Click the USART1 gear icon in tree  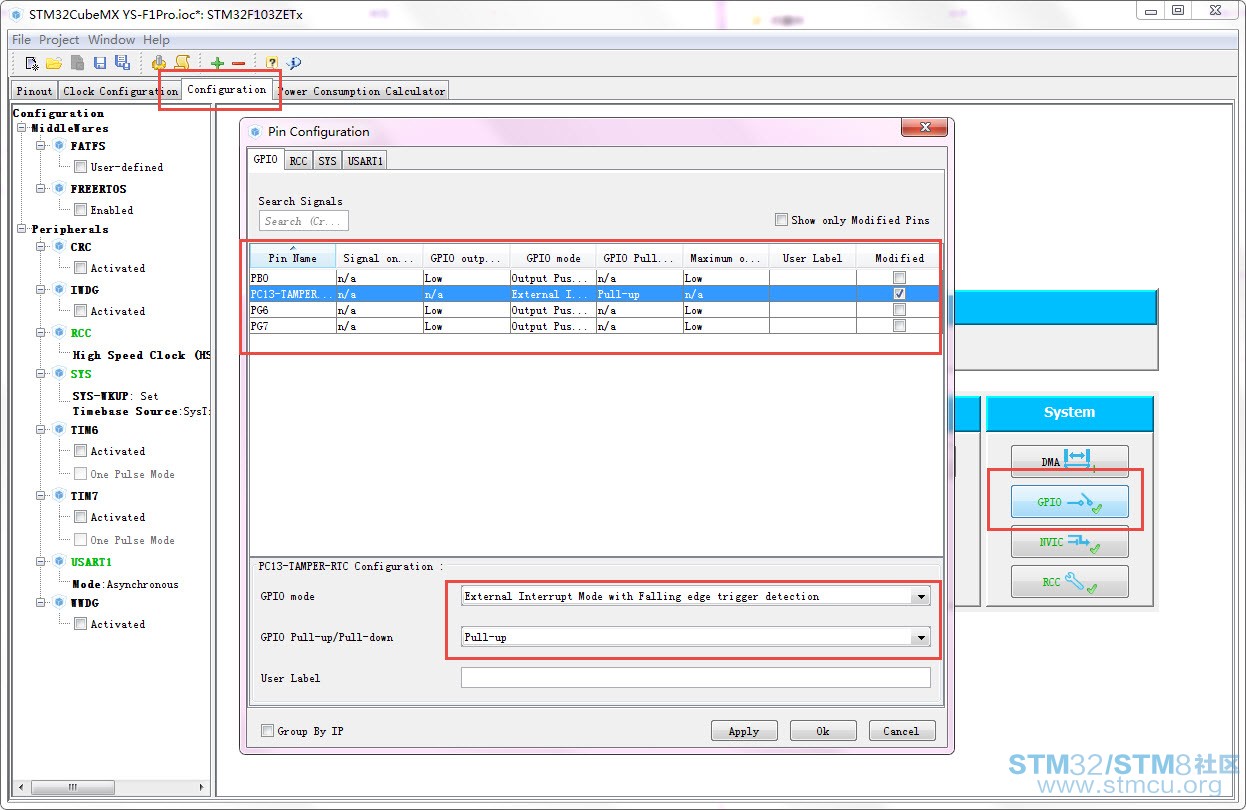click(59, 561)
